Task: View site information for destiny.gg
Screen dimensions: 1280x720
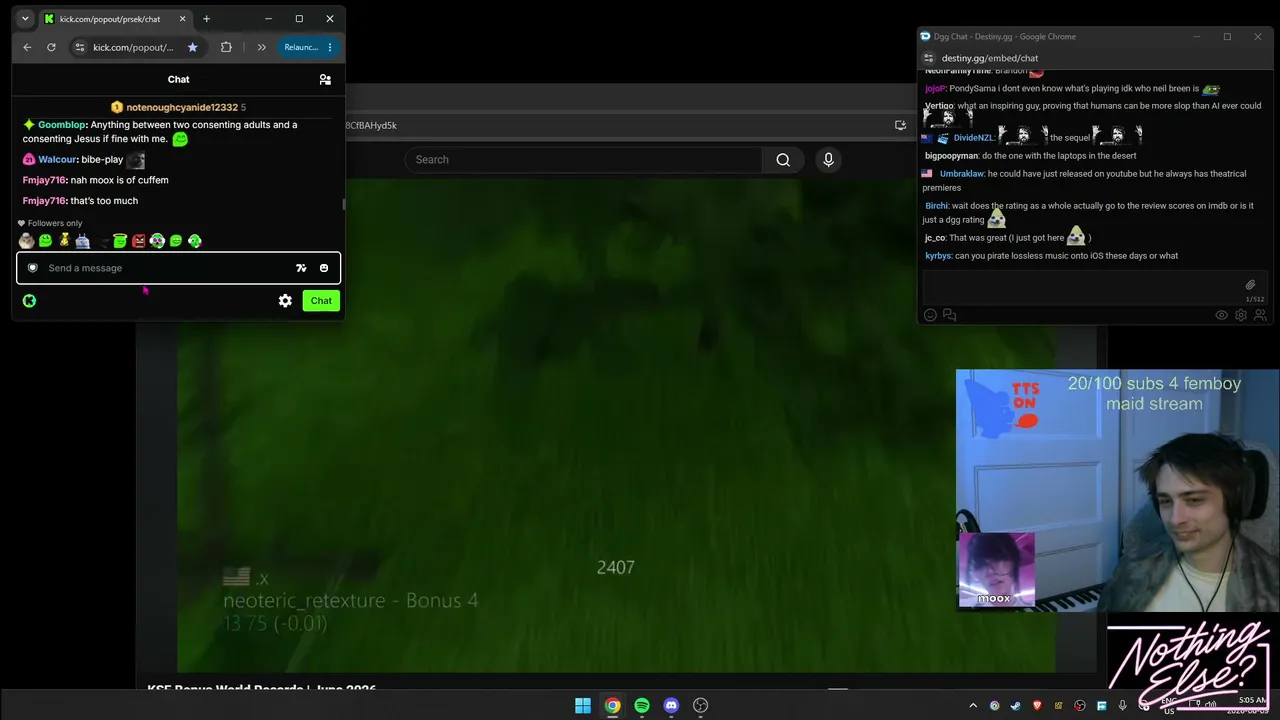Action: pyautogui.click(x=928, y=58)
